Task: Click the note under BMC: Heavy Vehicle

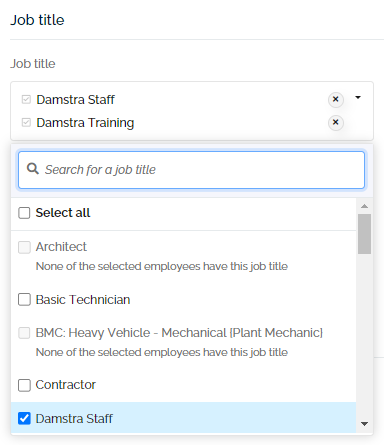Action: (162, 352)
